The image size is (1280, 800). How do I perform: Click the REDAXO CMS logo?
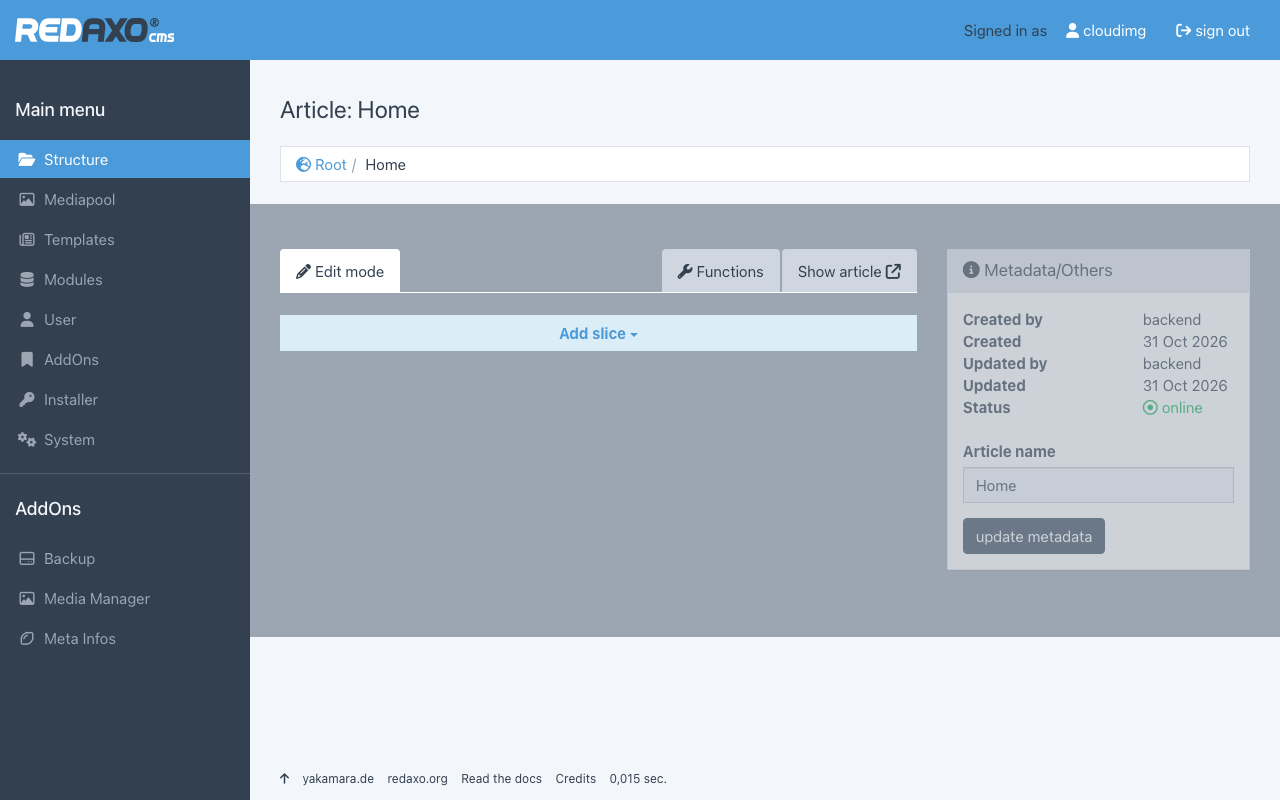click(x=95, y=30)
